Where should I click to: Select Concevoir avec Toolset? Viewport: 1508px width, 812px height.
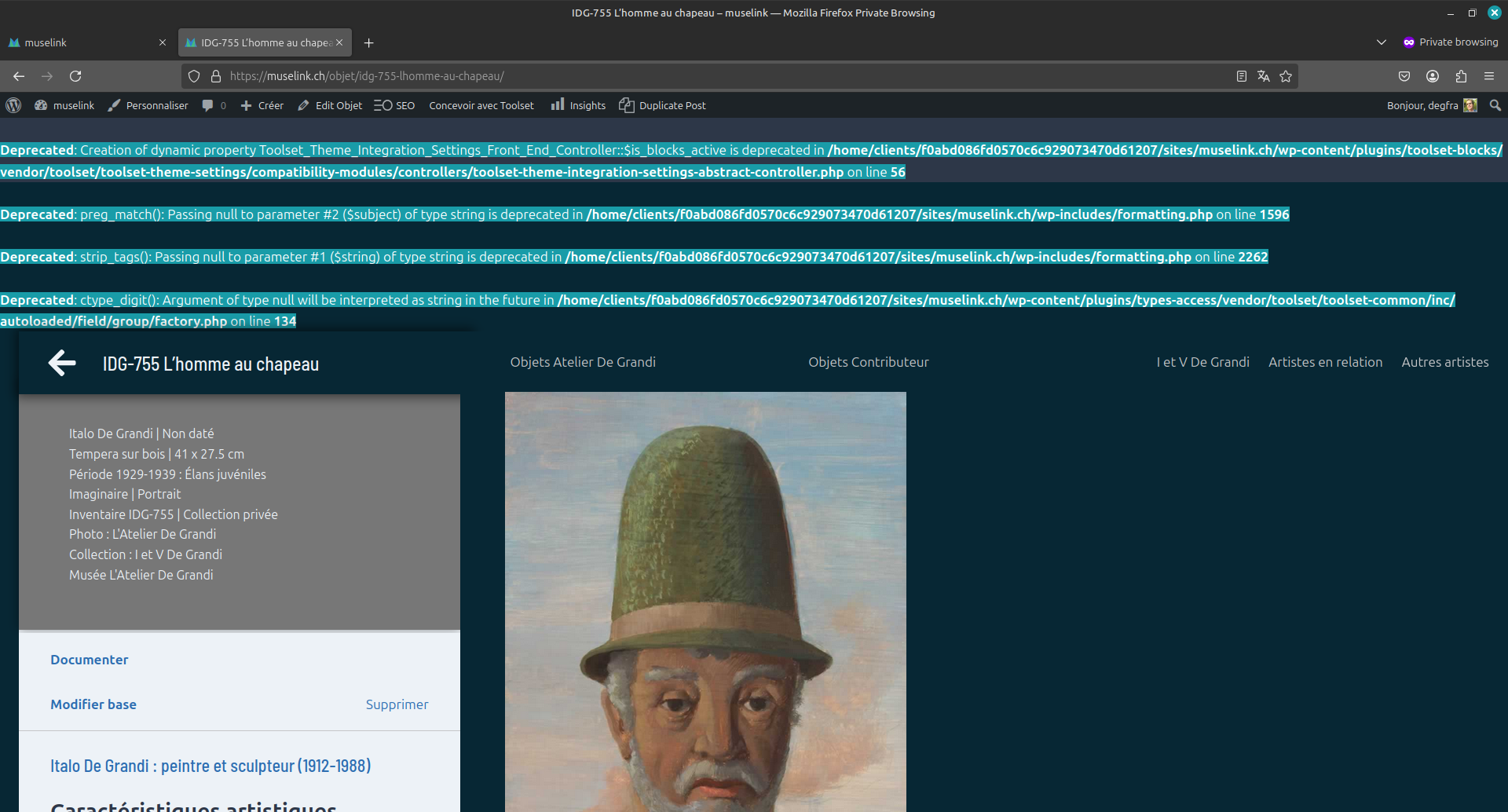481,105
